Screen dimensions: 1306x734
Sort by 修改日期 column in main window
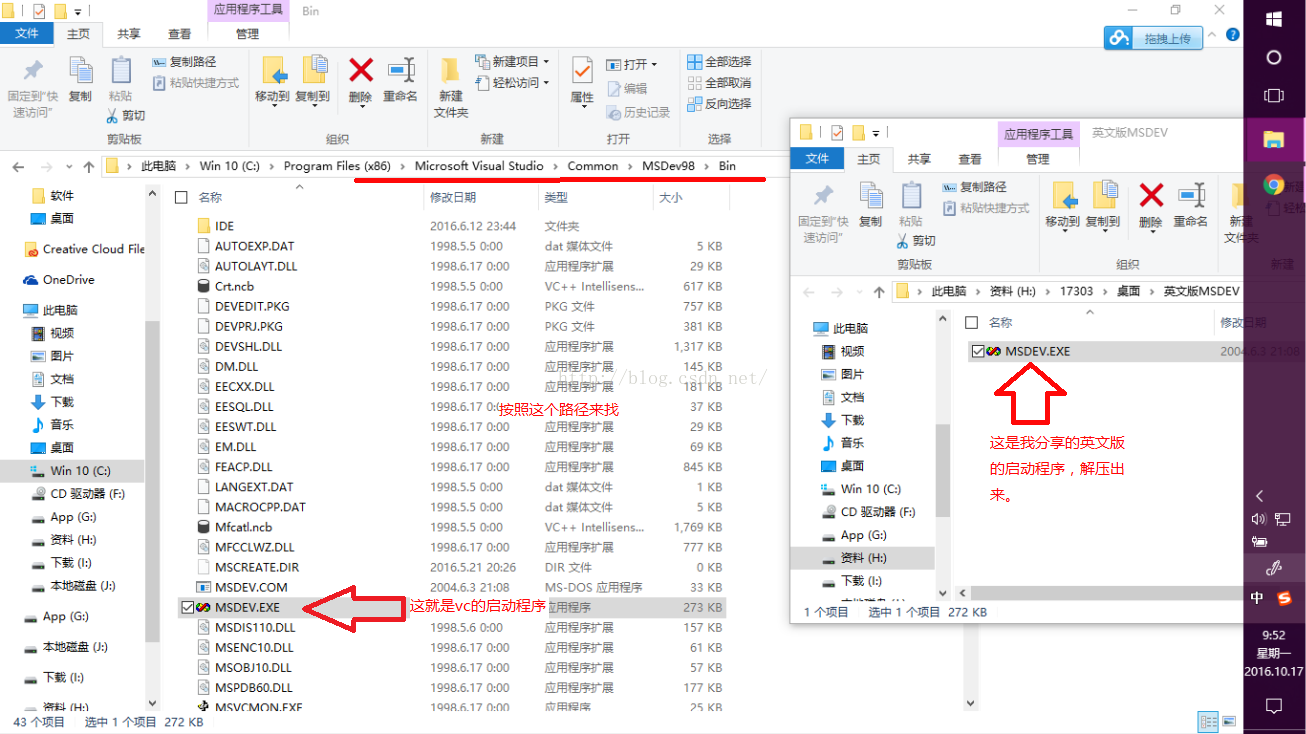point(453,197)
